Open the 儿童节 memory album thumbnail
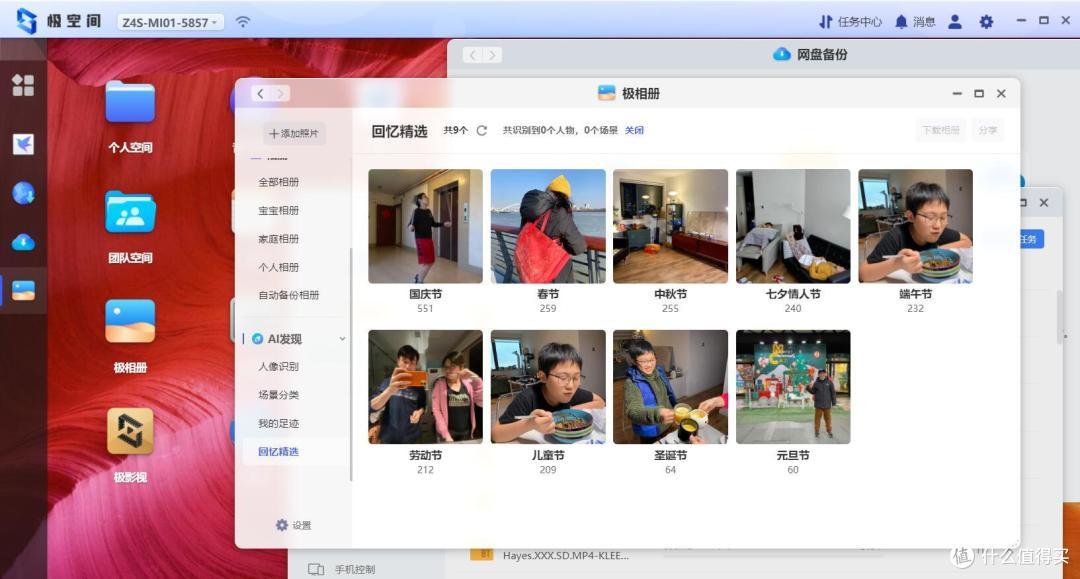Screen dimensions: 1080x579 pos(548,387)
